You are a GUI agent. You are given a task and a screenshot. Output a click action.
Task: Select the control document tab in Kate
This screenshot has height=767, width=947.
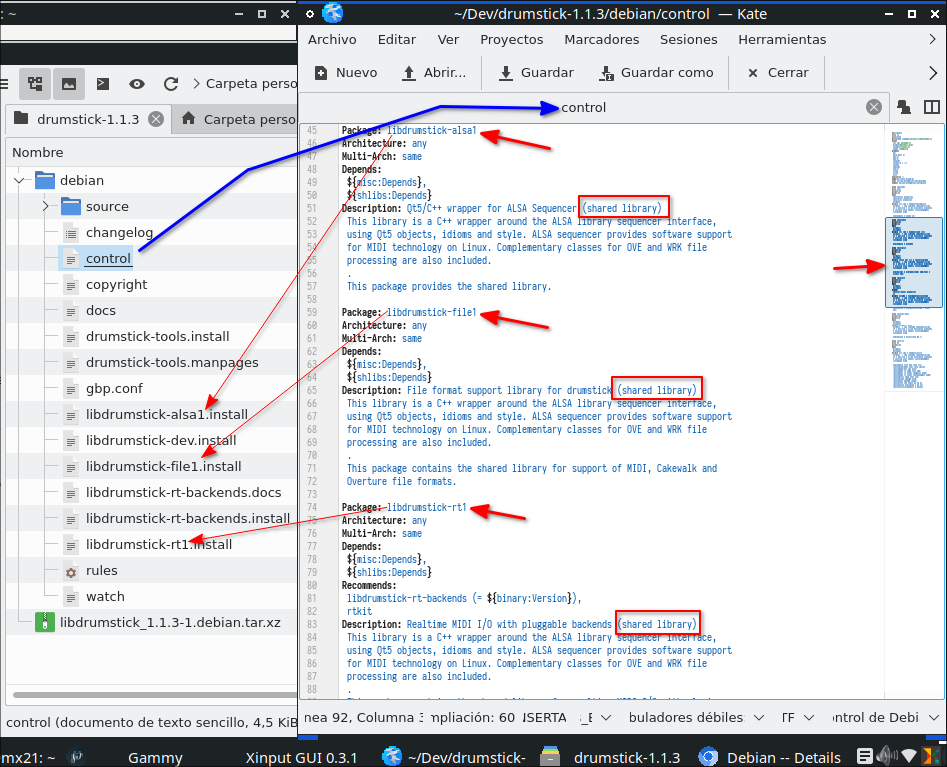[x=583, y=108]
